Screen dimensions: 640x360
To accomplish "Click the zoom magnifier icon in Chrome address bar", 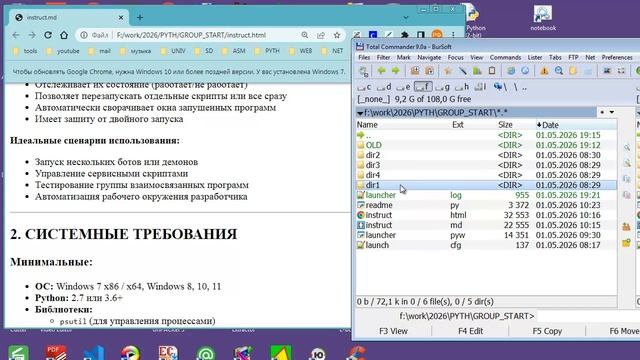I will click(304, 35).
